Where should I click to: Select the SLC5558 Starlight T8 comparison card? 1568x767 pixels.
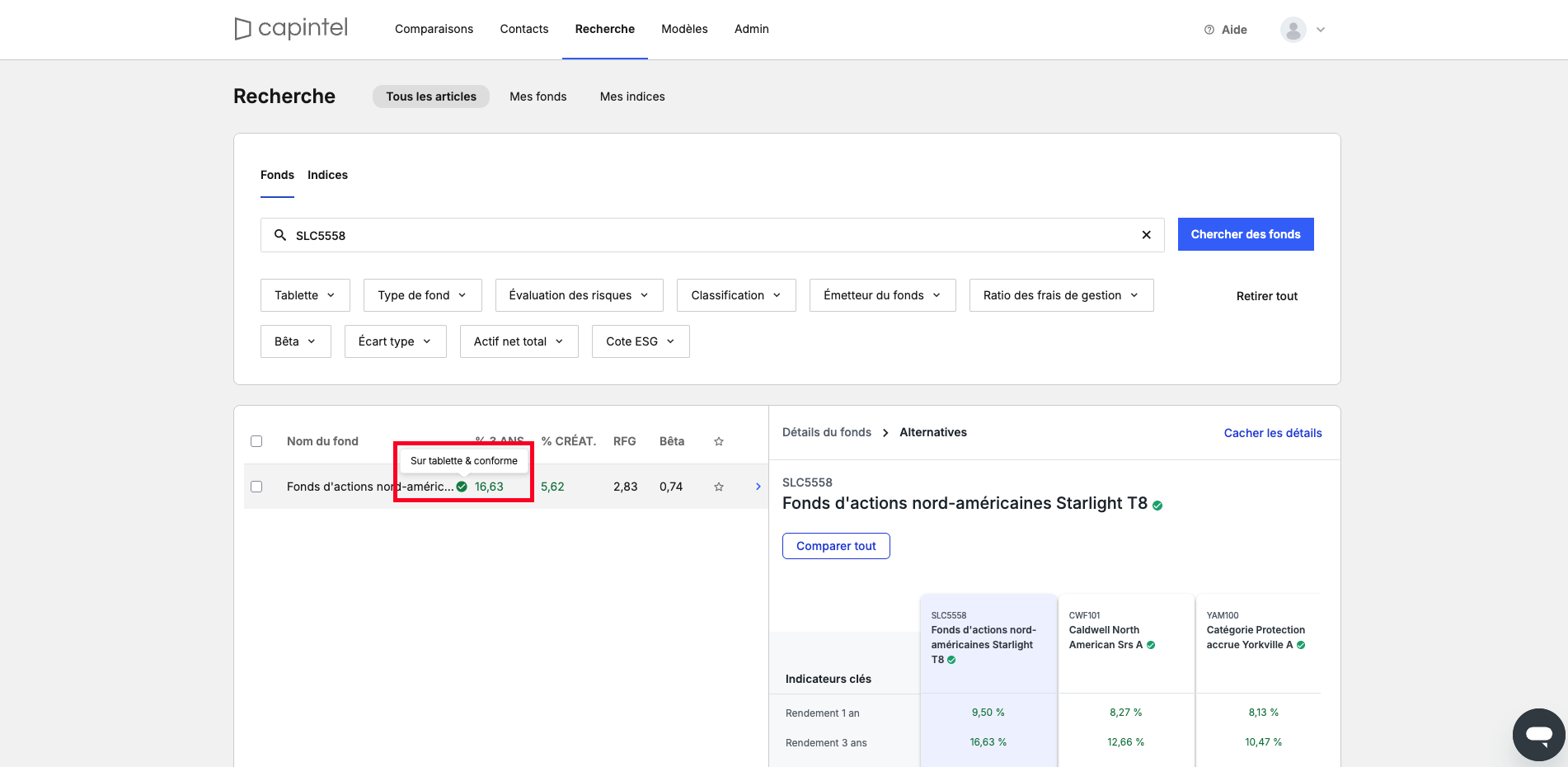coord(988,644)
